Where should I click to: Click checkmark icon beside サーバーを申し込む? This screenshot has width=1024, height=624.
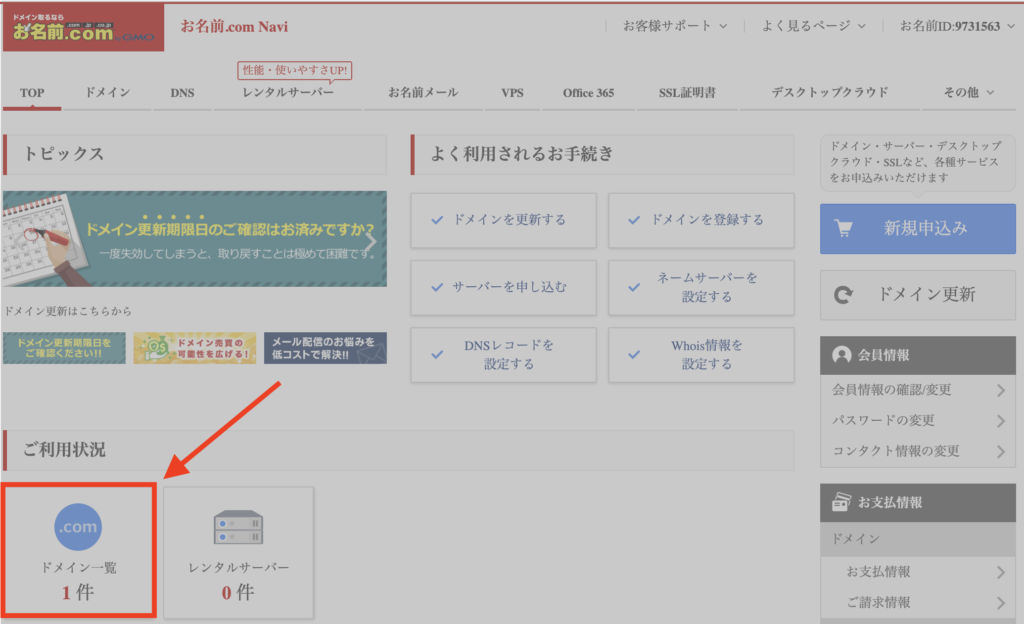point(437,287)
